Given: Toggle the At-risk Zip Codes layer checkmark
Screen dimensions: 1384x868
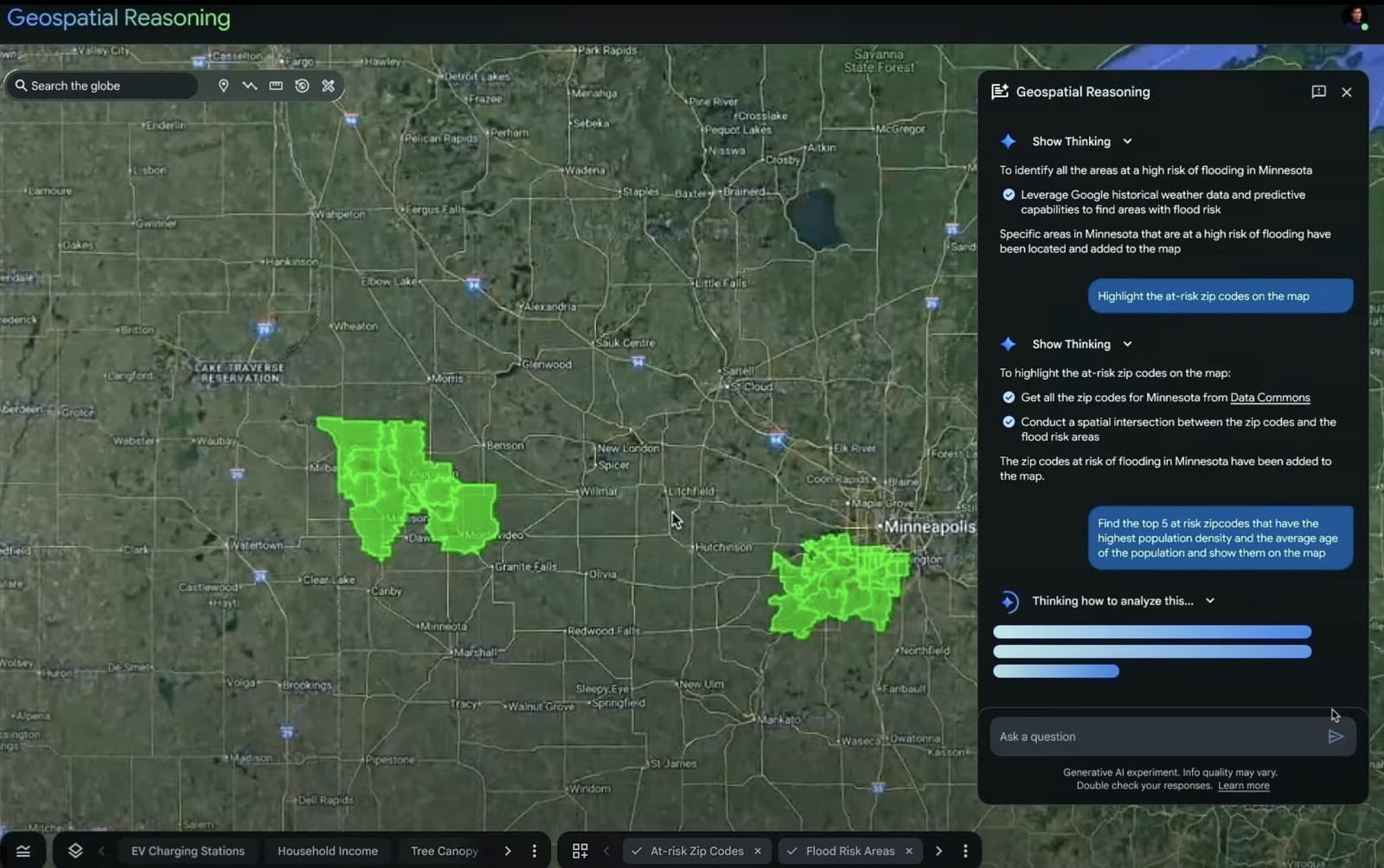Looking at the screenshot, I should pyautogui.click(x=638, y=851).
